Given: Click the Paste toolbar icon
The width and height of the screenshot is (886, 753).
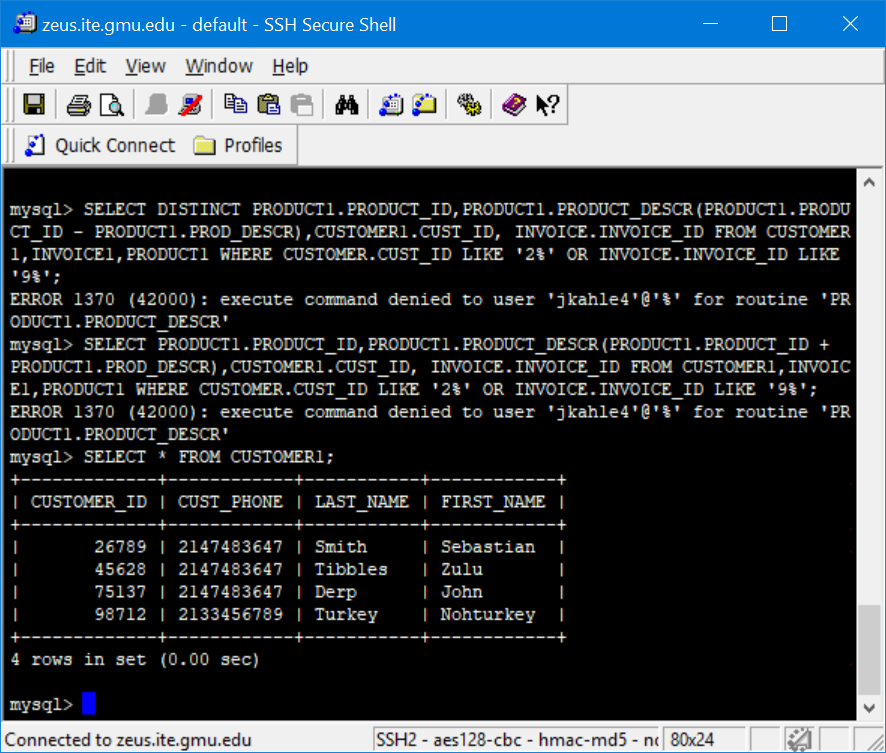Looking at the screenshot, I should [x=268, y=105].
